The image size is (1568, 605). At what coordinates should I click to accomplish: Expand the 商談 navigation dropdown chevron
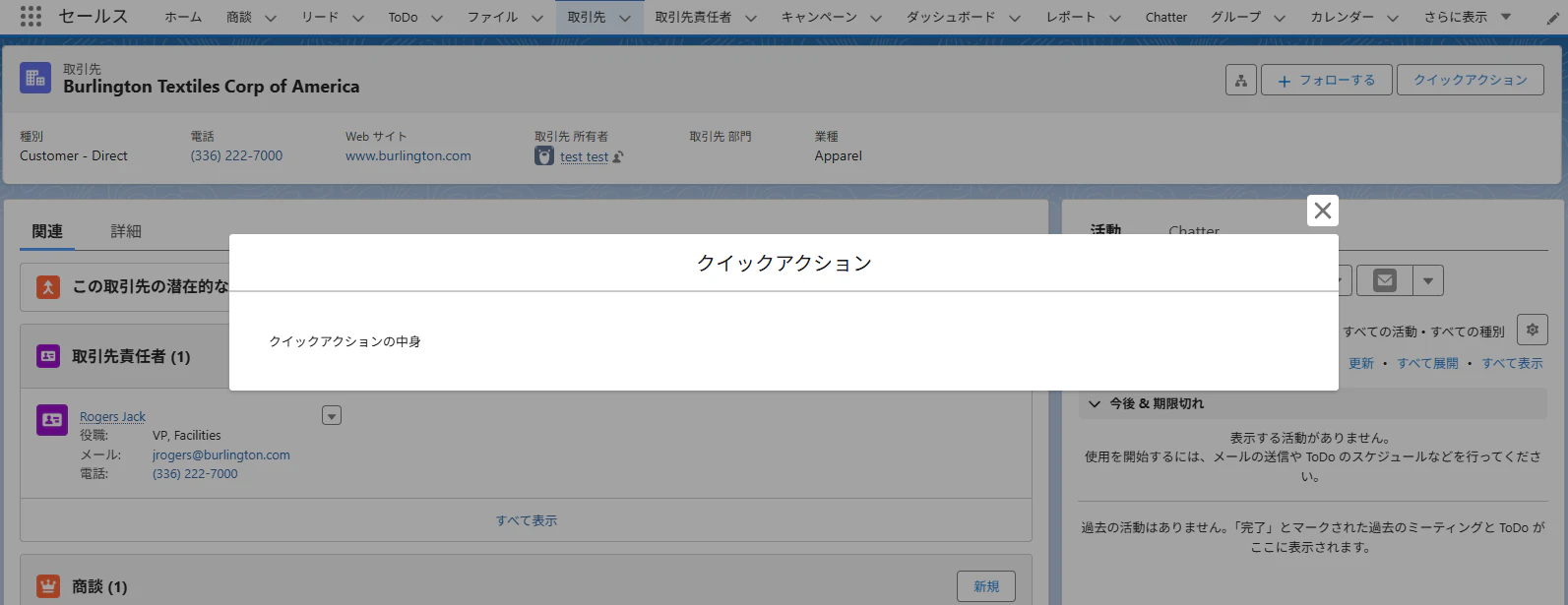pyautogui.click(x=271, y=18)
